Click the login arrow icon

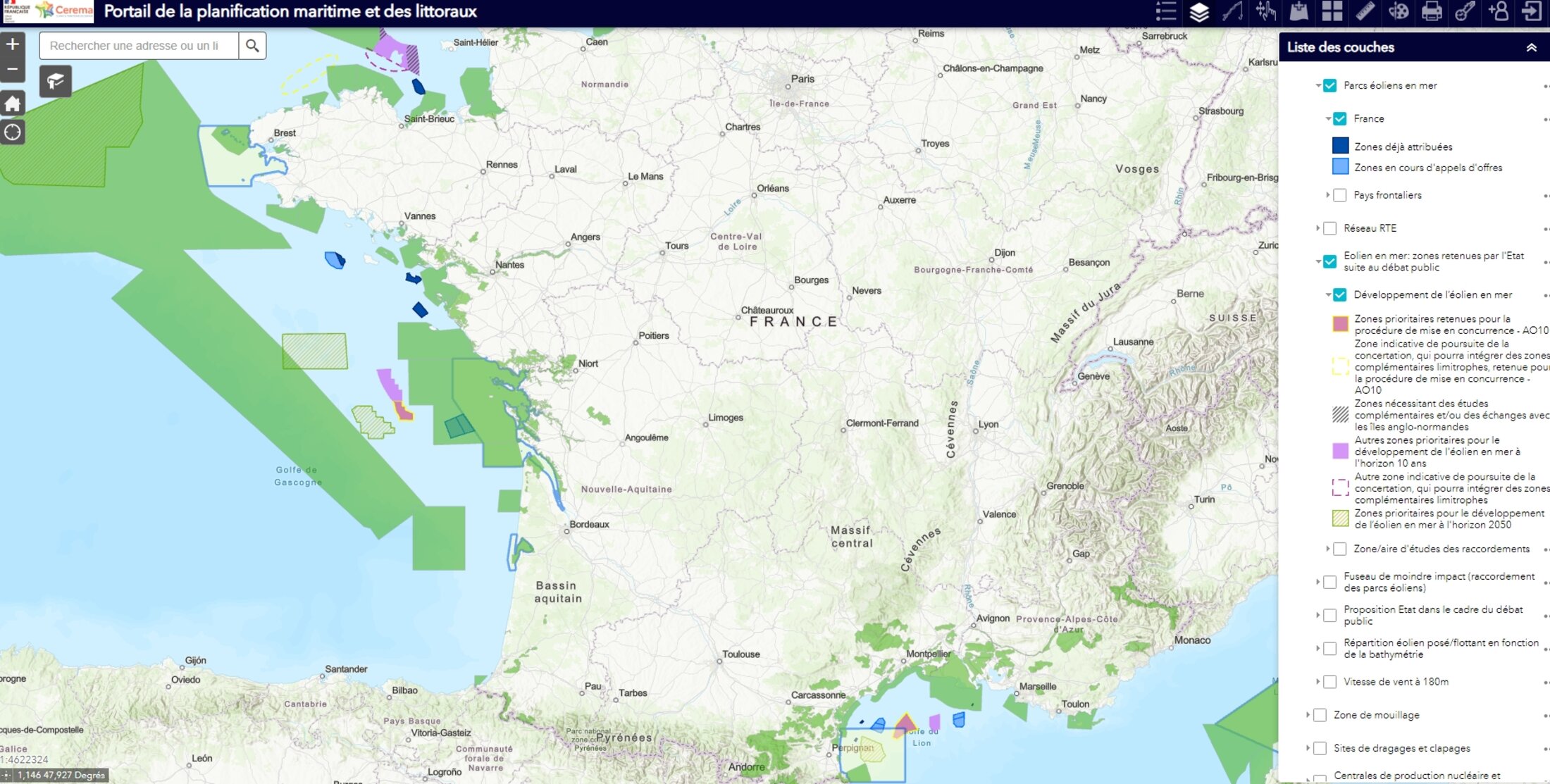pyautogui.click(x=1532, y=11)
